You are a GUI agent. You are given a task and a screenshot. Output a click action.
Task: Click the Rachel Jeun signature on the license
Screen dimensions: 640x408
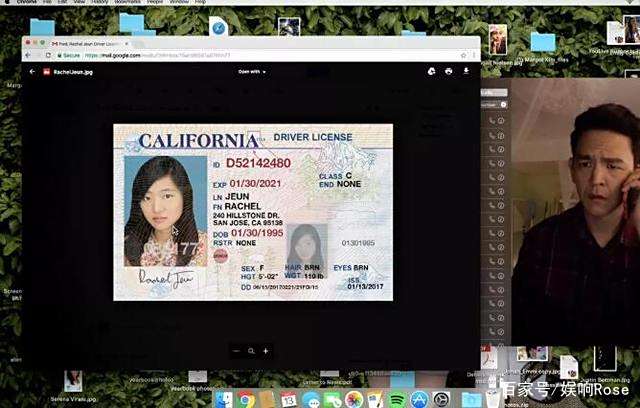click(165, 279)
